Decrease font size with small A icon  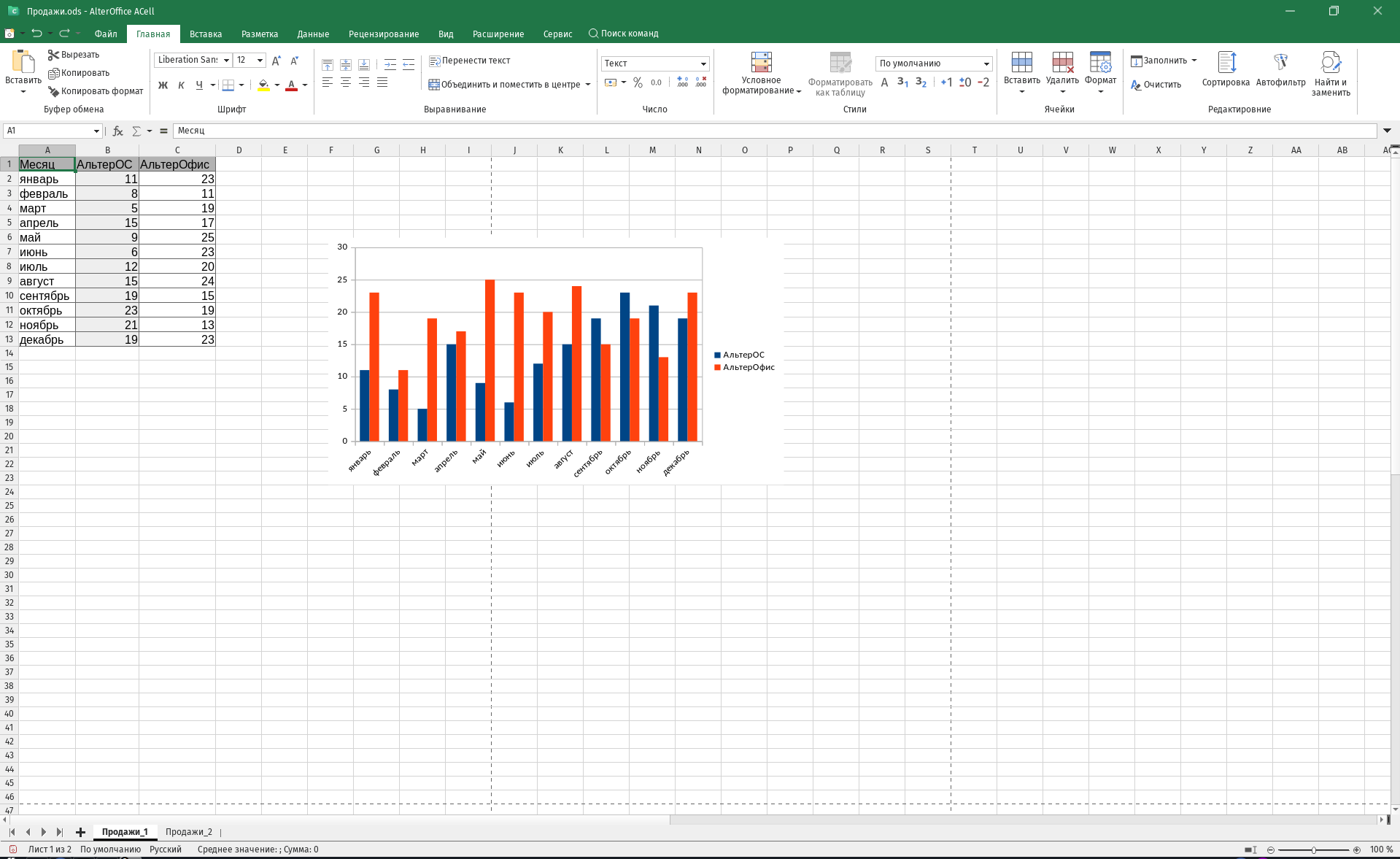click(x=294, y=61)
